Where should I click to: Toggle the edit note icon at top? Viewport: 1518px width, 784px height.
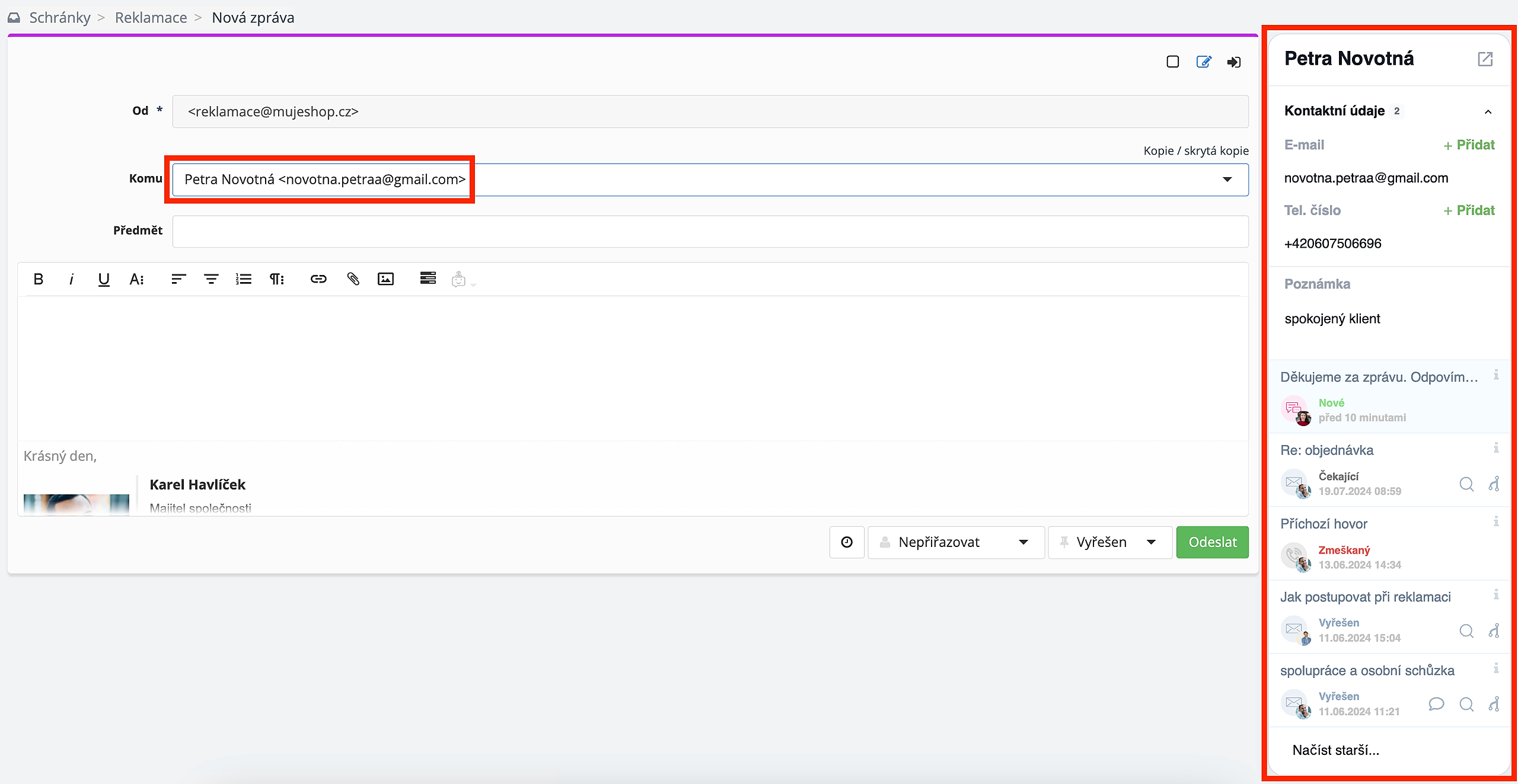tap(1204, 62)
